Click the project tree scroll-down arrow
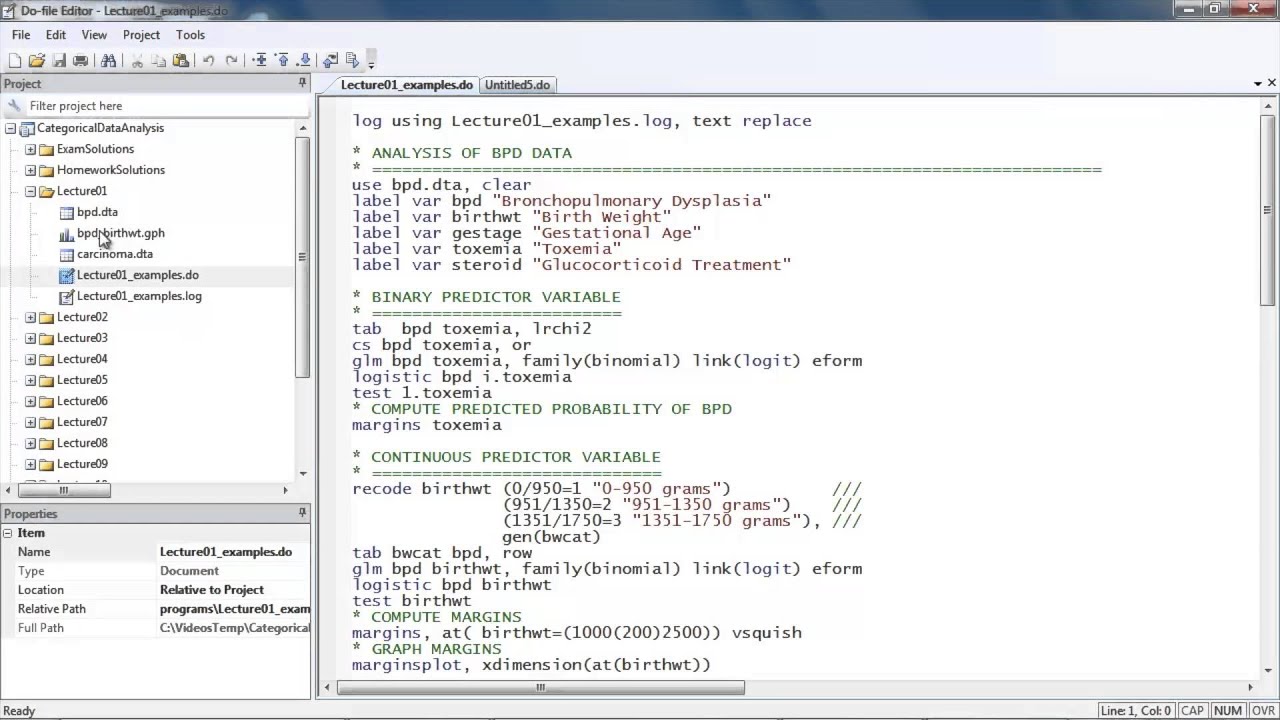The width and height of the screenshot is (1280, 720). coord(302,474)
